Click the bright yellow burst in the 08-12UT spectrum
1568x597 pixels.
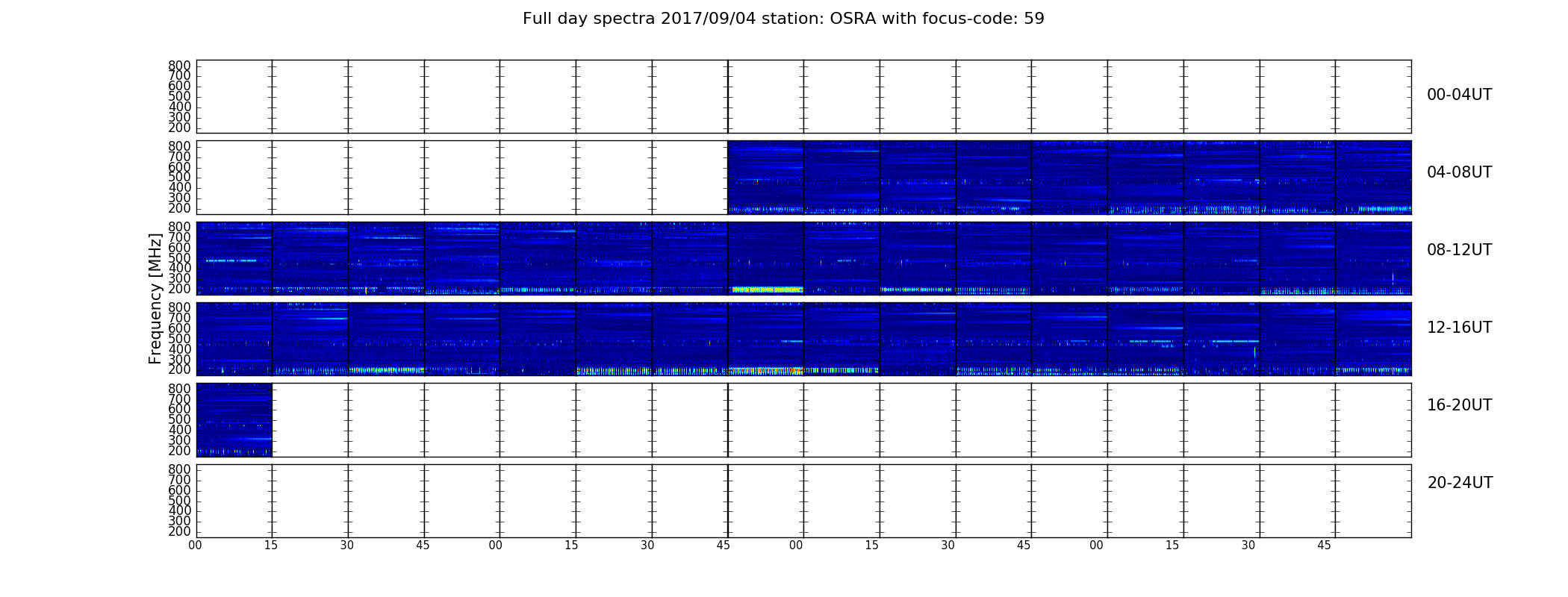coord(767,290)
